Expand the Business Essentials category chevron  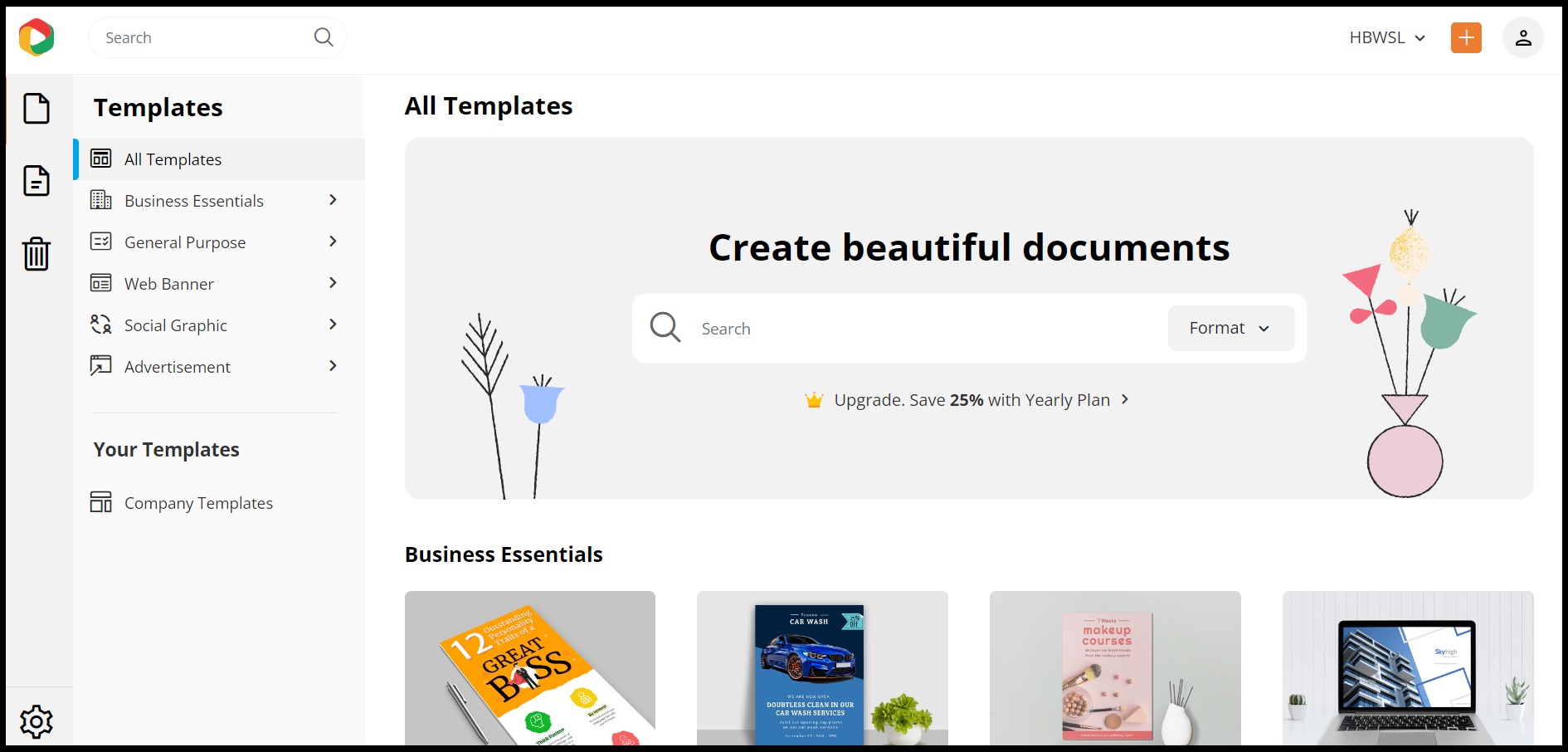332,200
